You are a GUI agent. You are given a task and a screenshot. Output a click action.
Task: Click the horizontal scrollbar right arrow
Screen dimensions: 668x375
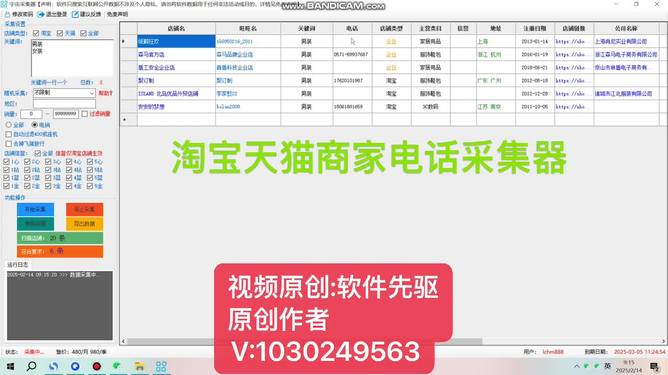[663, 341]
